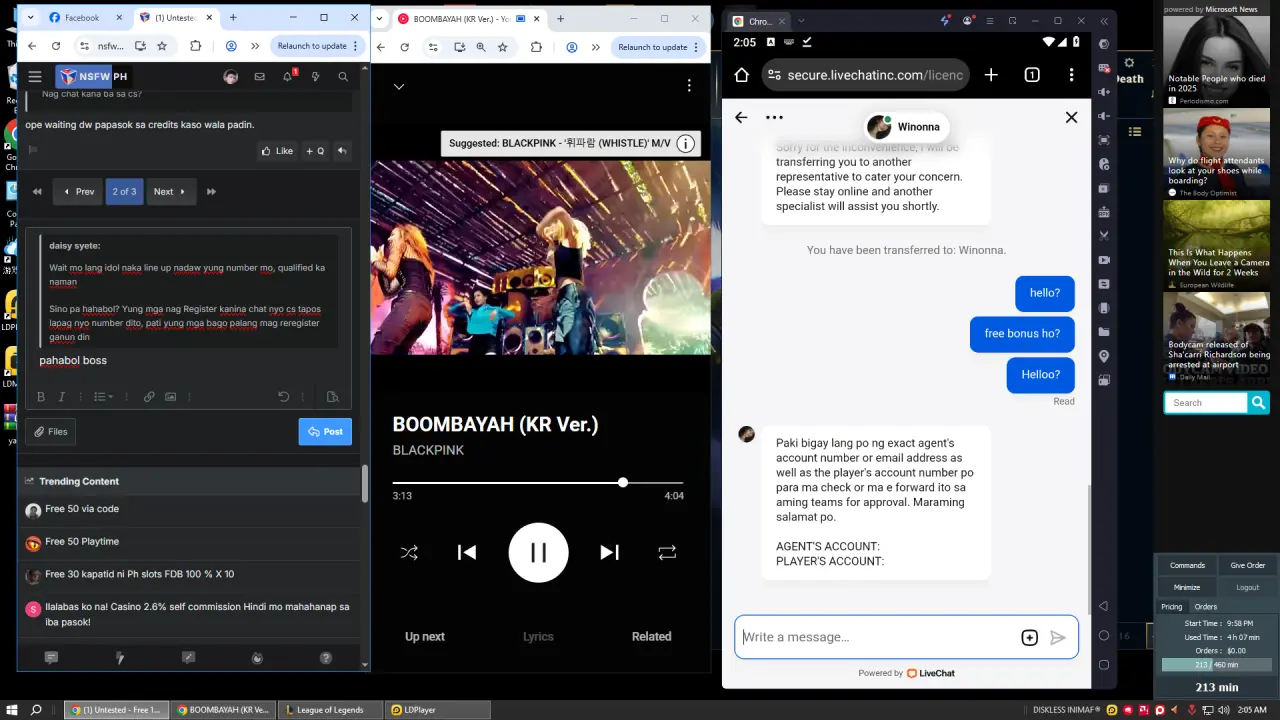Insert a link in the reply editor

(x=149, y=397)
